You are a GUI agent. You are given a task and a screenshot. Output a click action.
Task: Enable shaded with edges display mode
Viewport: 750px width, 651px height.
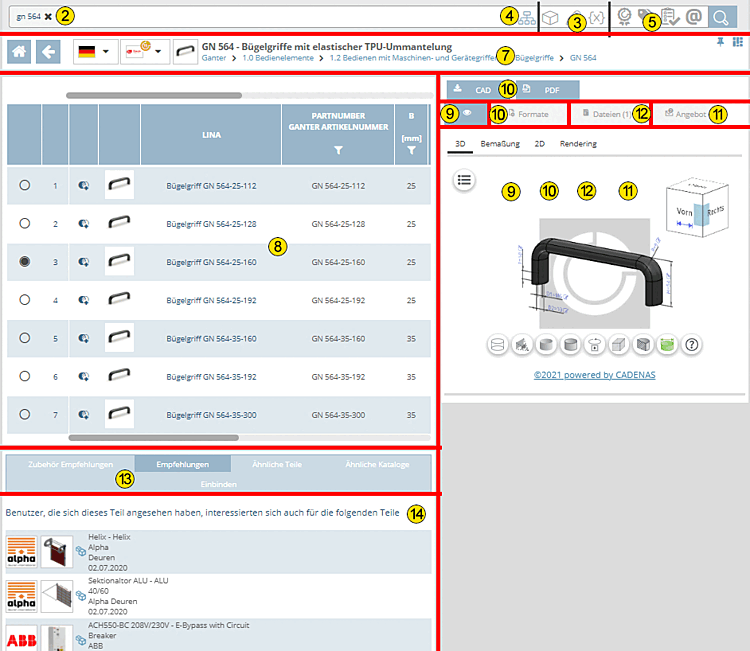(x=570, y=344)
